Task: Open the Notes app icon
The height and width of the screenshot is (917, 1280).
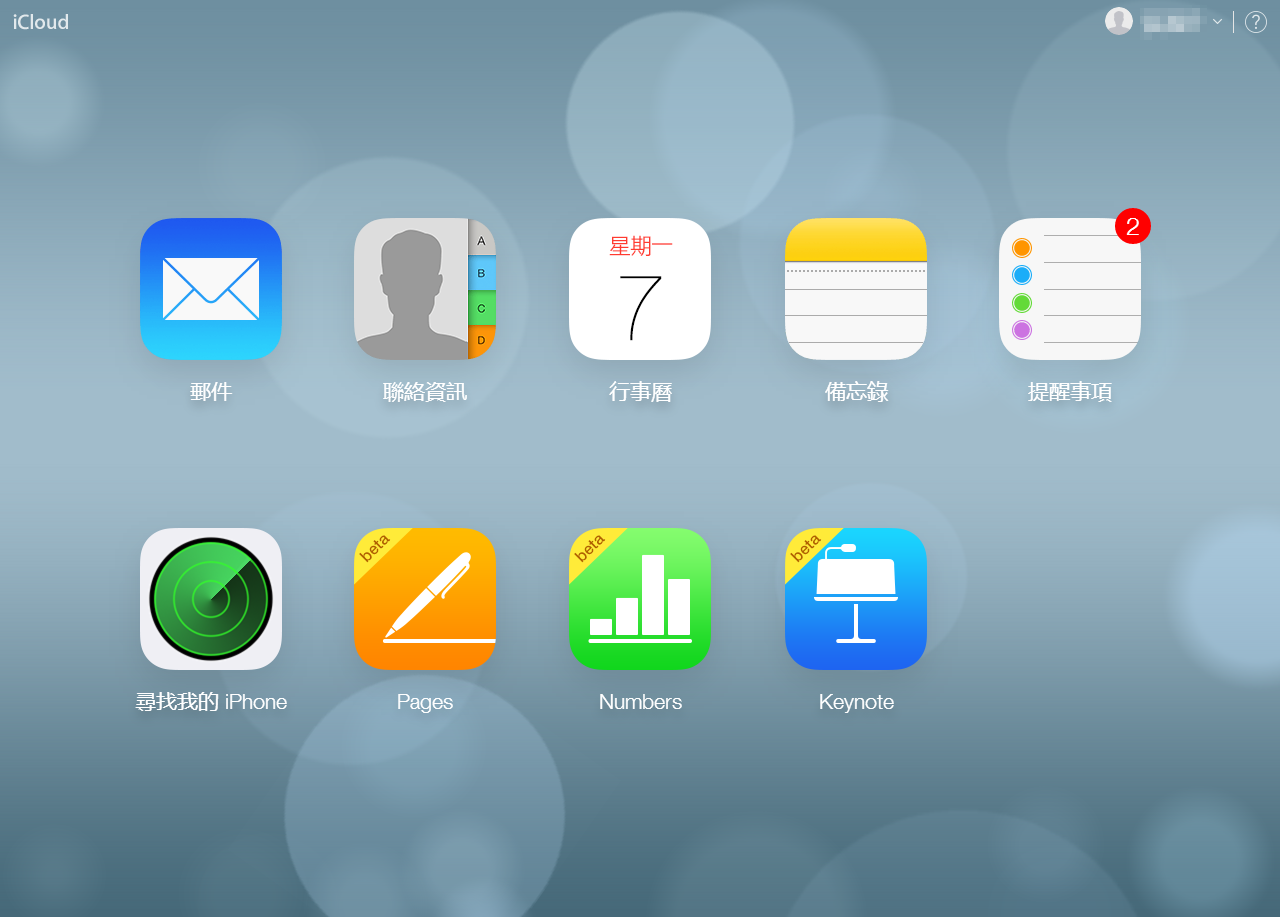Action: (856, 289)
